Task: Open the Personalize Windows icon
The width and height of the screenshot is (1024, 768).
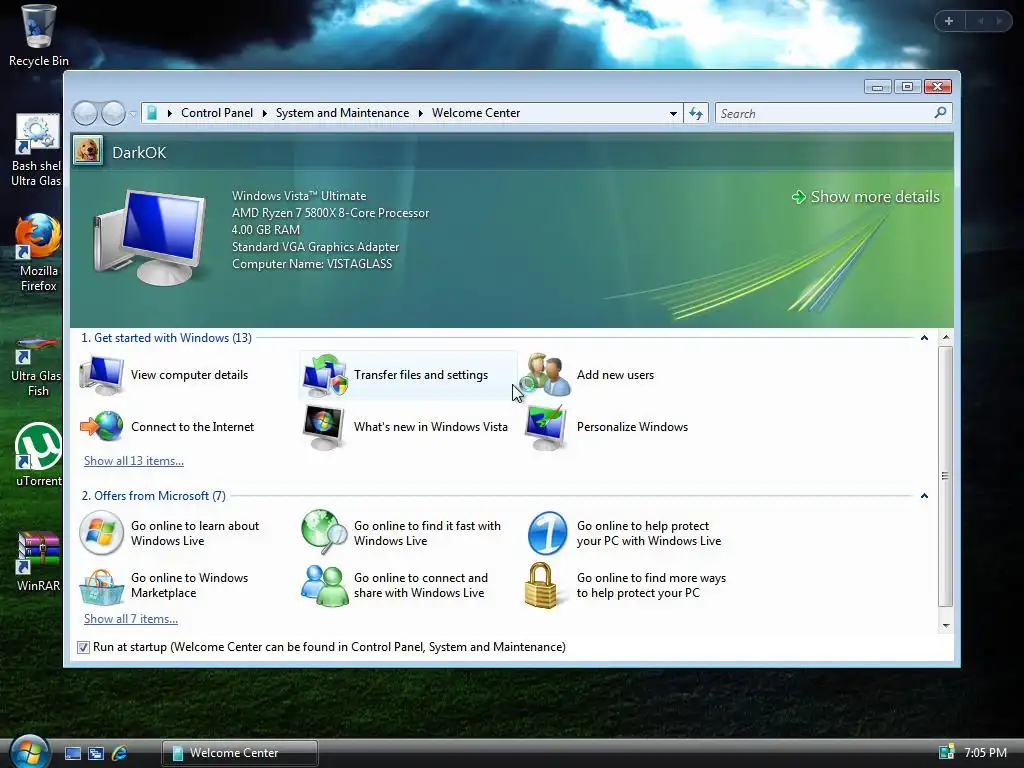Action: point(546,427)
